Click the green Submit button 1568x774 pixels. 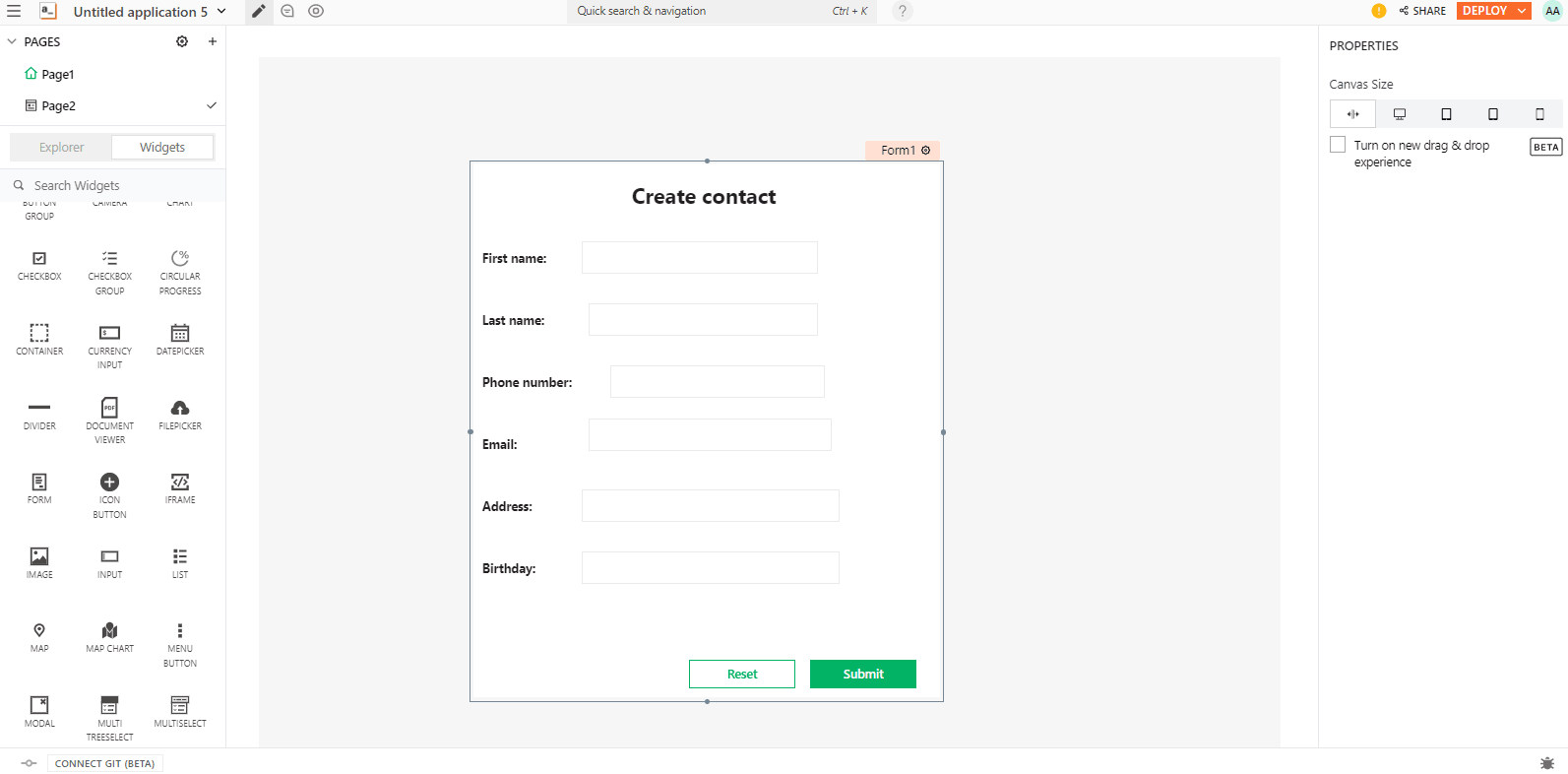click(x=862, y=675)
